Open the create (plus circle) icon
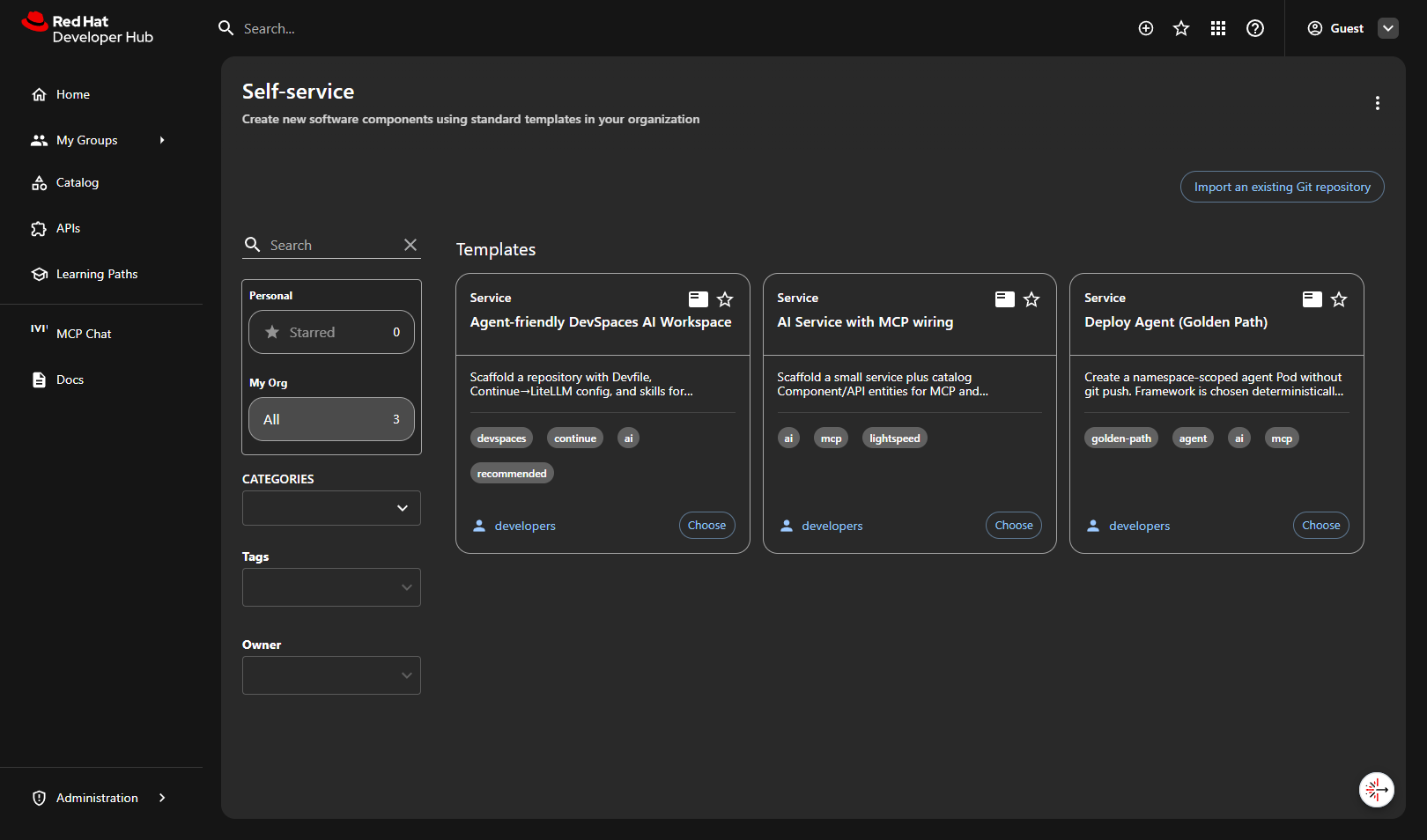The height and width of the screenshot is (840, 1427). [1146, 28]
